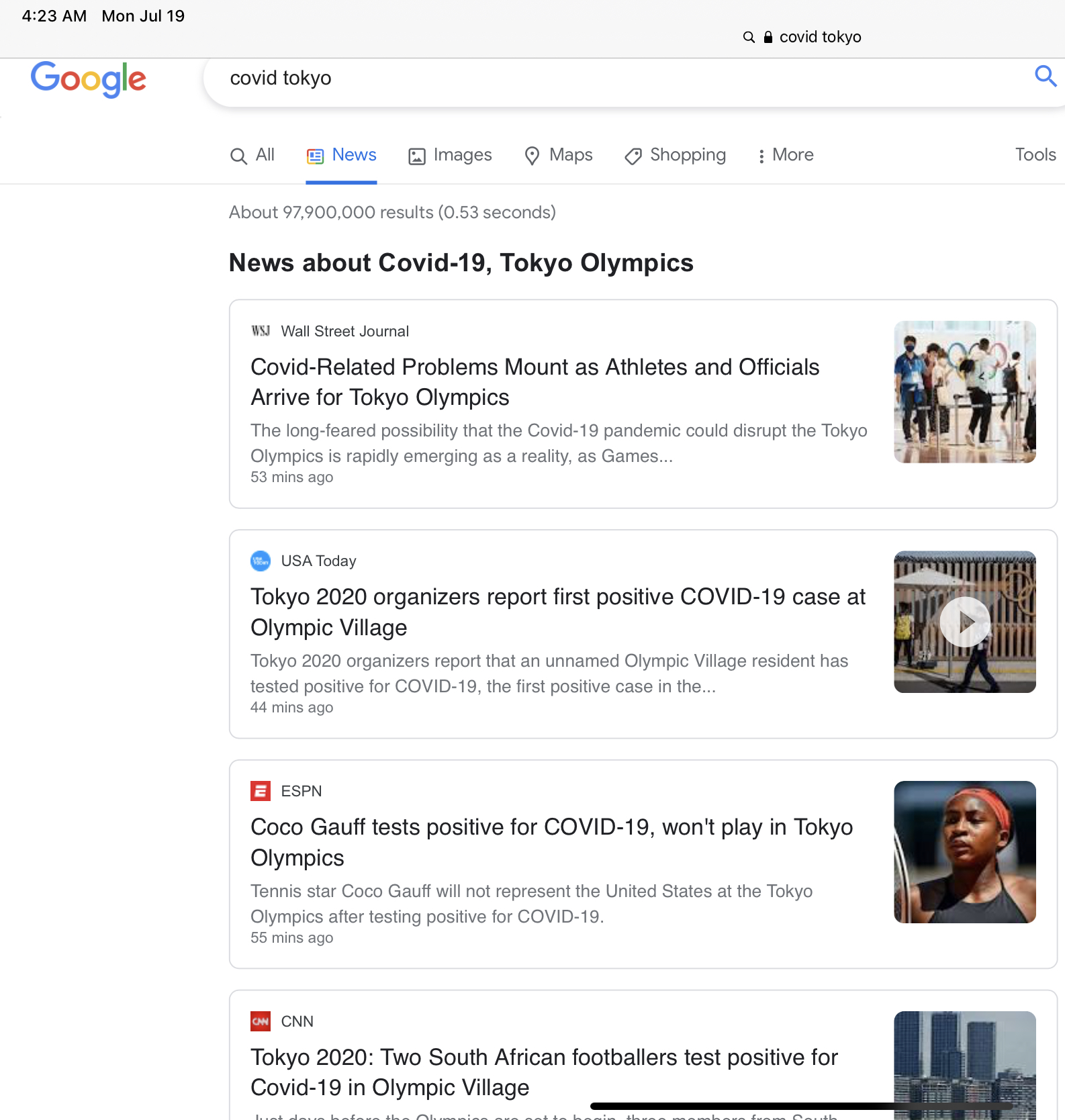Play the USA Today video thumbnail
This screenshot has width=1065, height=1120.
965,622
